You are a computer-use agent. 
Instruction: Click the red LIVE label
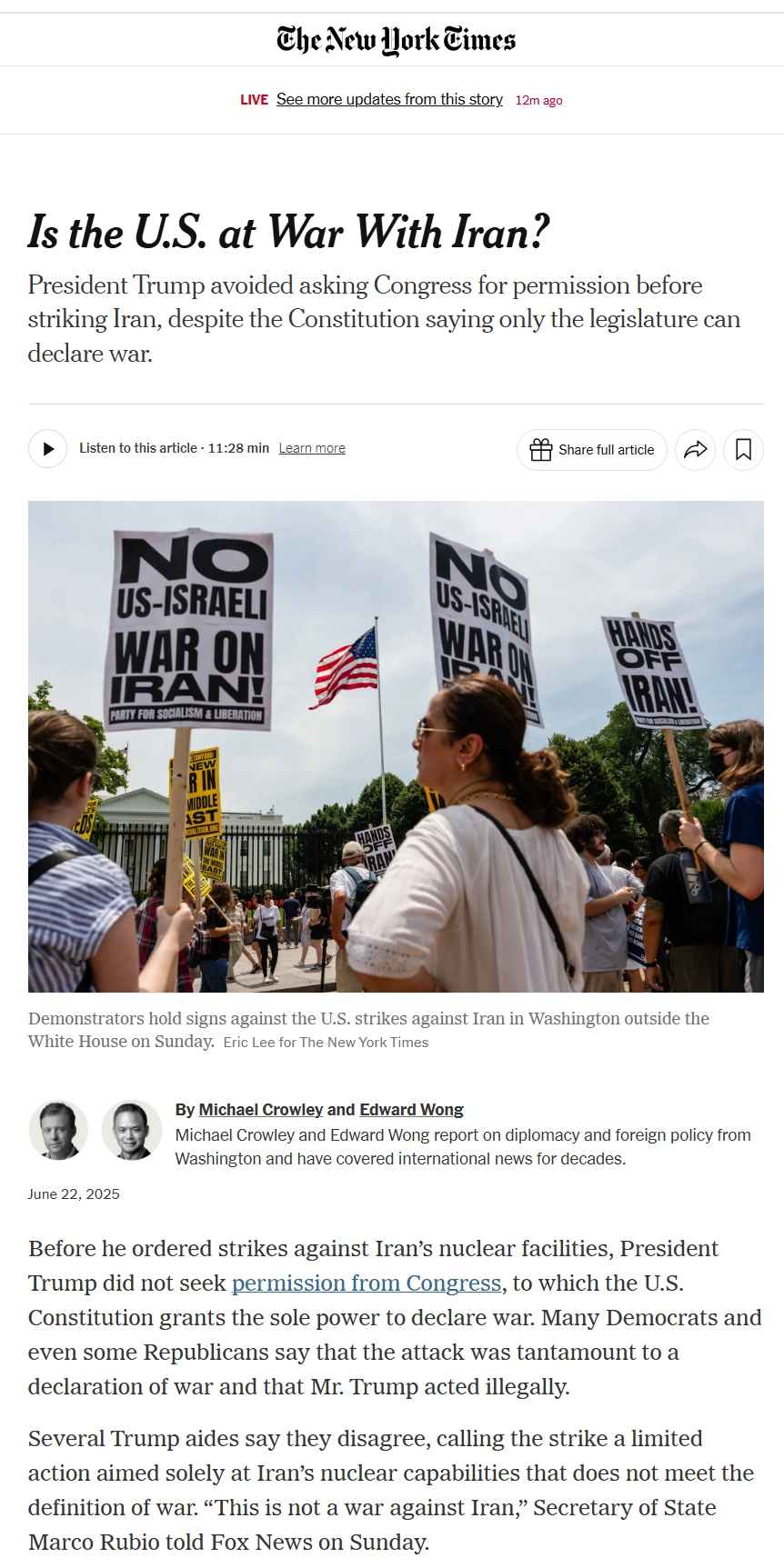(254, 100)
